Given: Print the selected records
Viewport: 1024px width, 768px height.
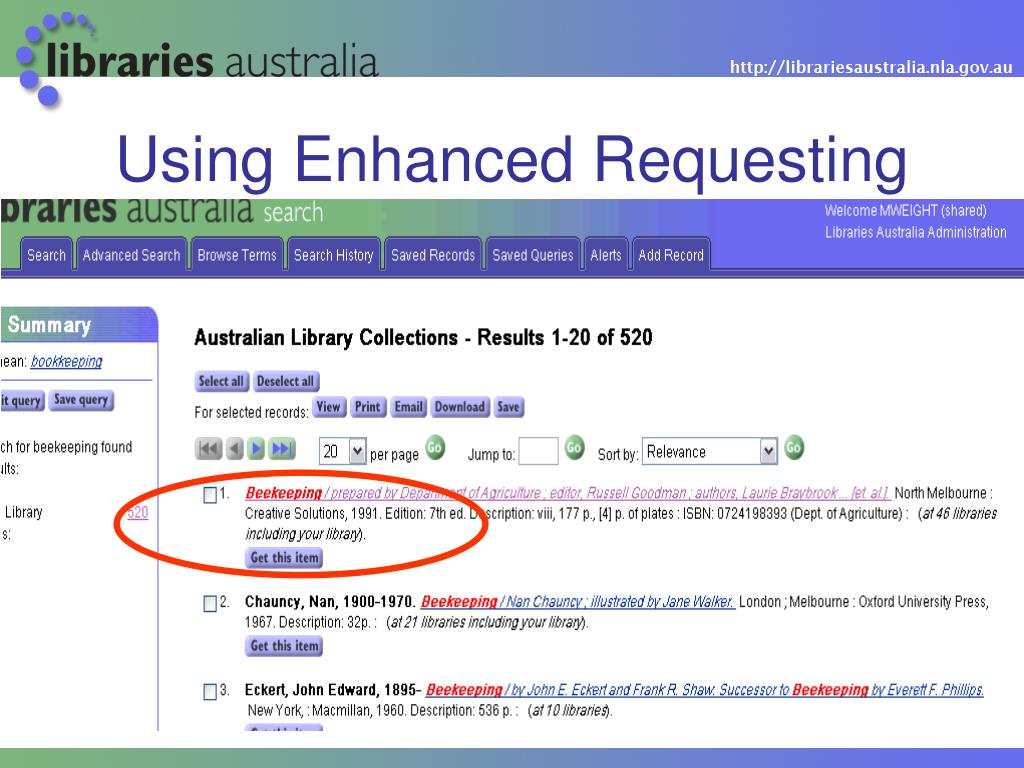Looking at the screenshot, I should tap(368, 408).
